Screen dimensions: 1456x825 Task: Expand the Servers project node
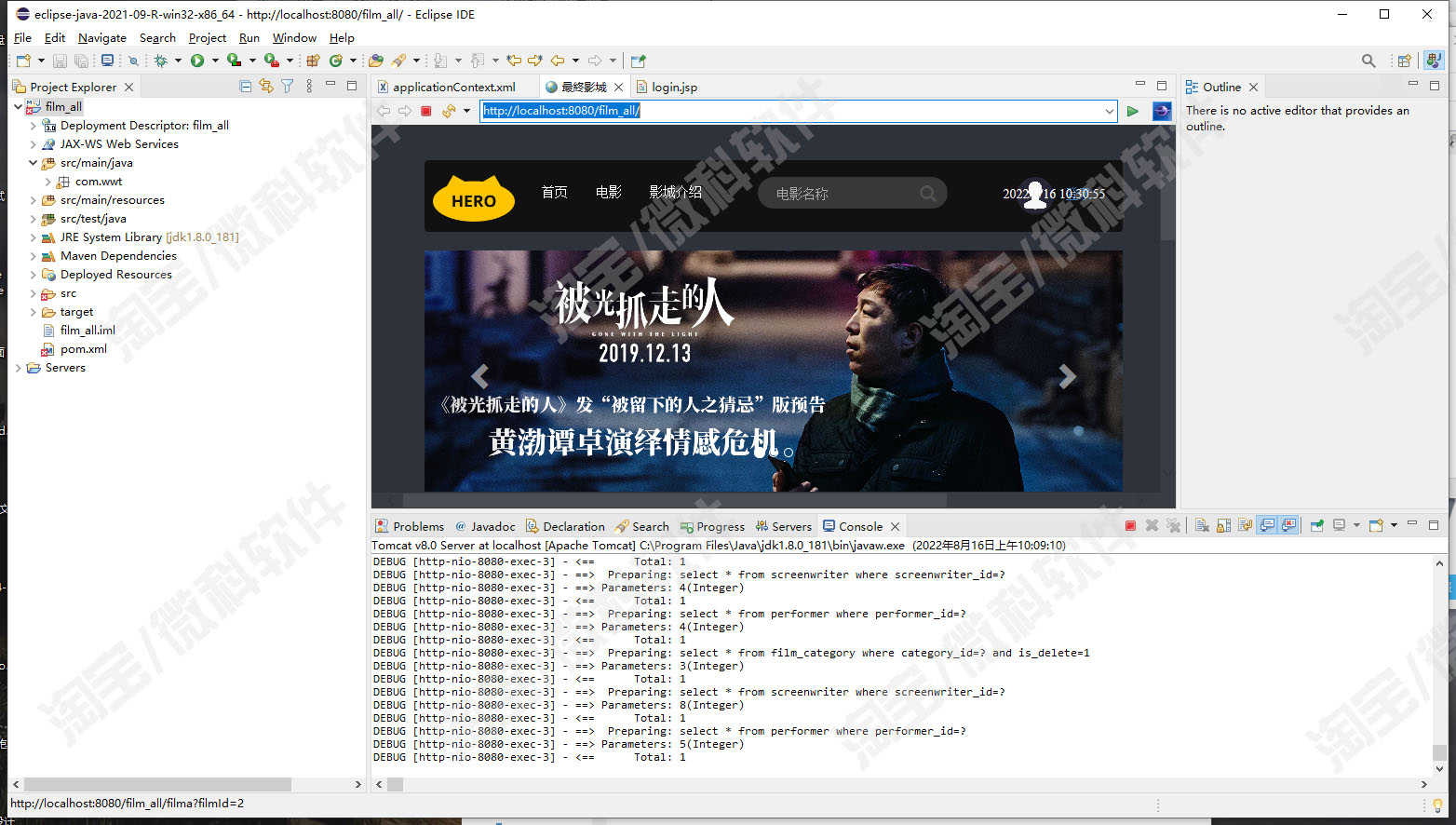point(18,368)
